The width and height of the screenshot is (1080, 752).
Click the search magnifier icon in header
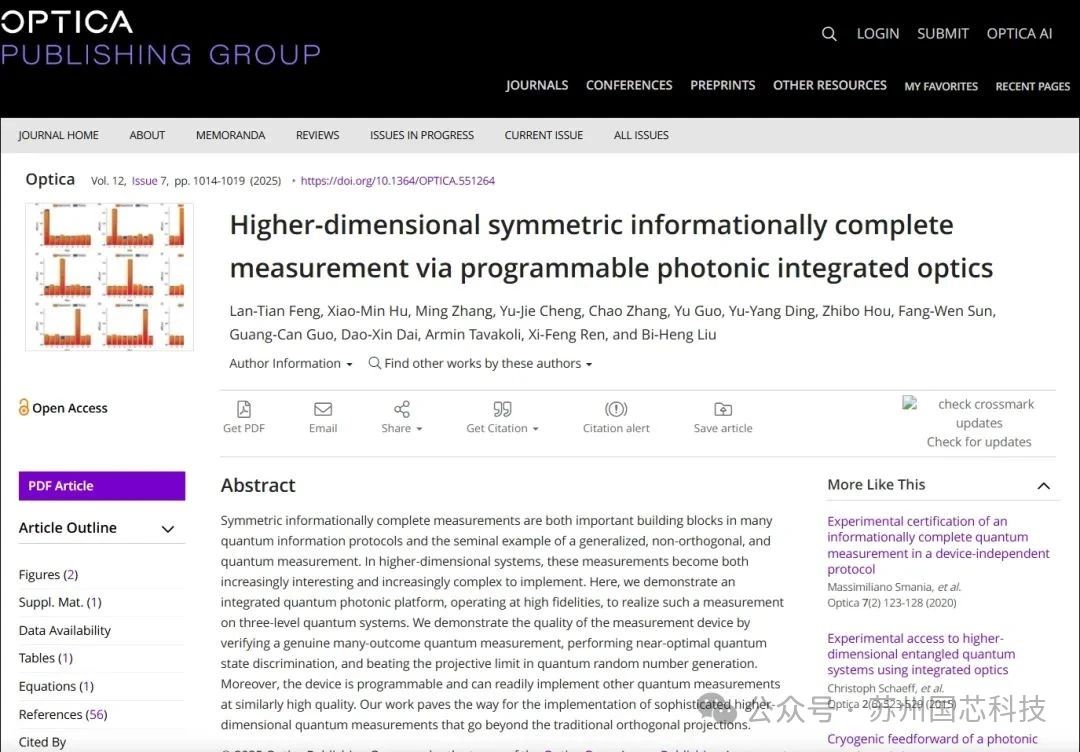coord(829,34)
